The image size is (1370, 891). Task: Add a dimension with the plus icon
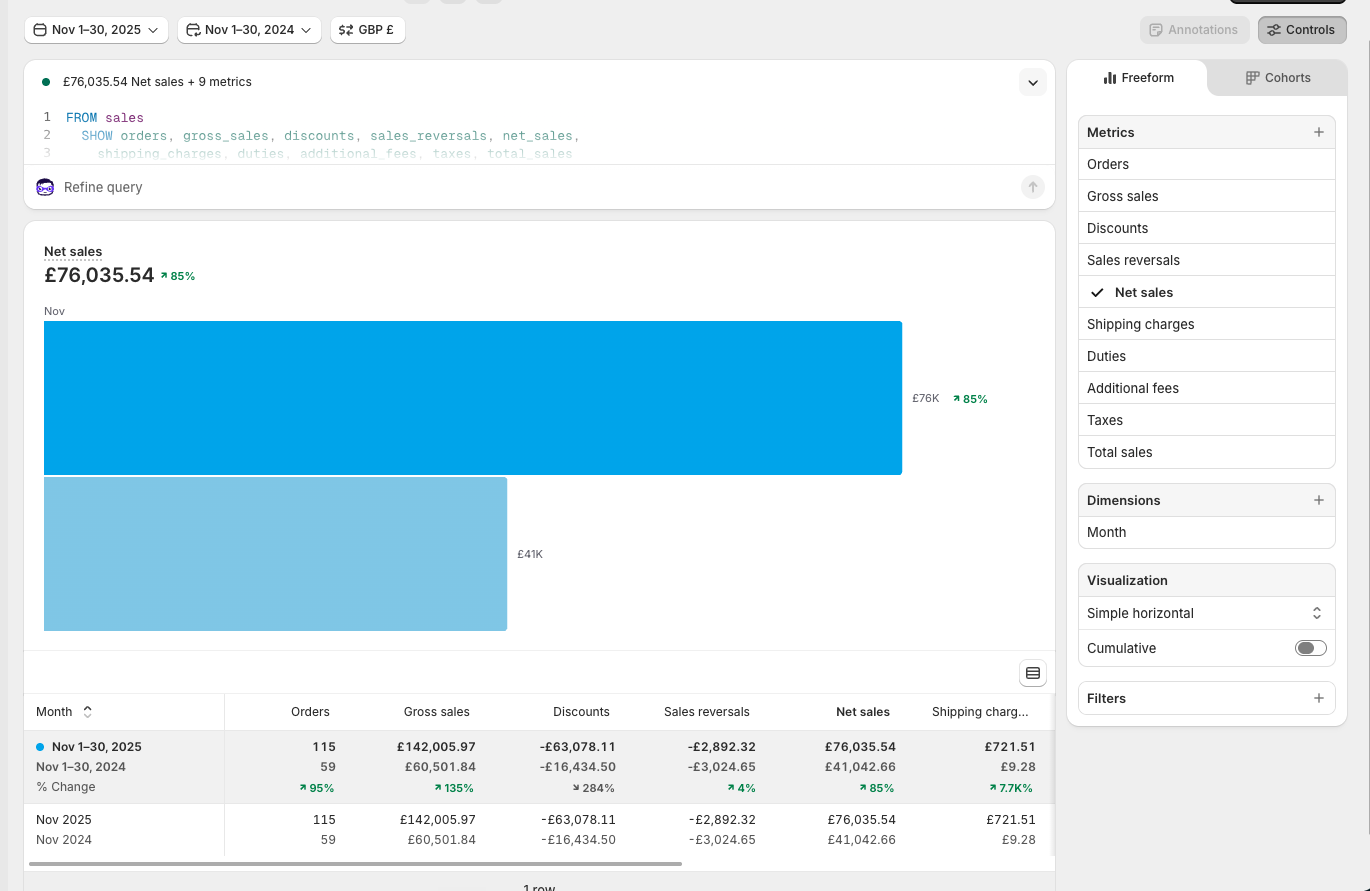click(x=1319, y=500)
